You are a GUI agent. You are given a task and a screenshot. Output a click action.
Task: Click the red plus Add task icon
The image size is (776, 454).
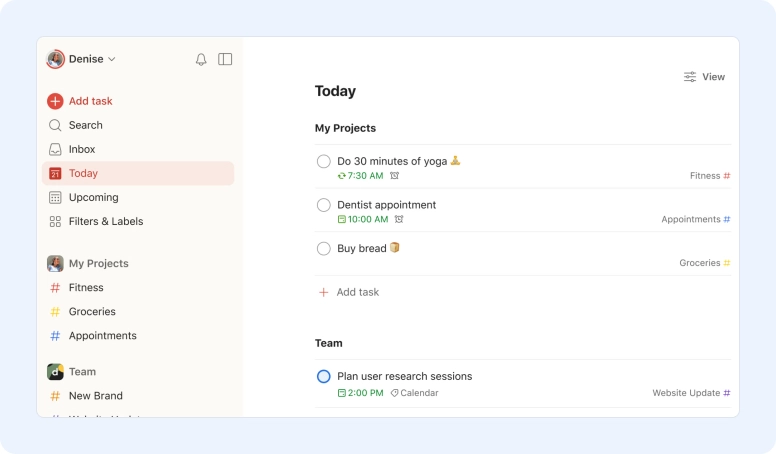point(55,101)
